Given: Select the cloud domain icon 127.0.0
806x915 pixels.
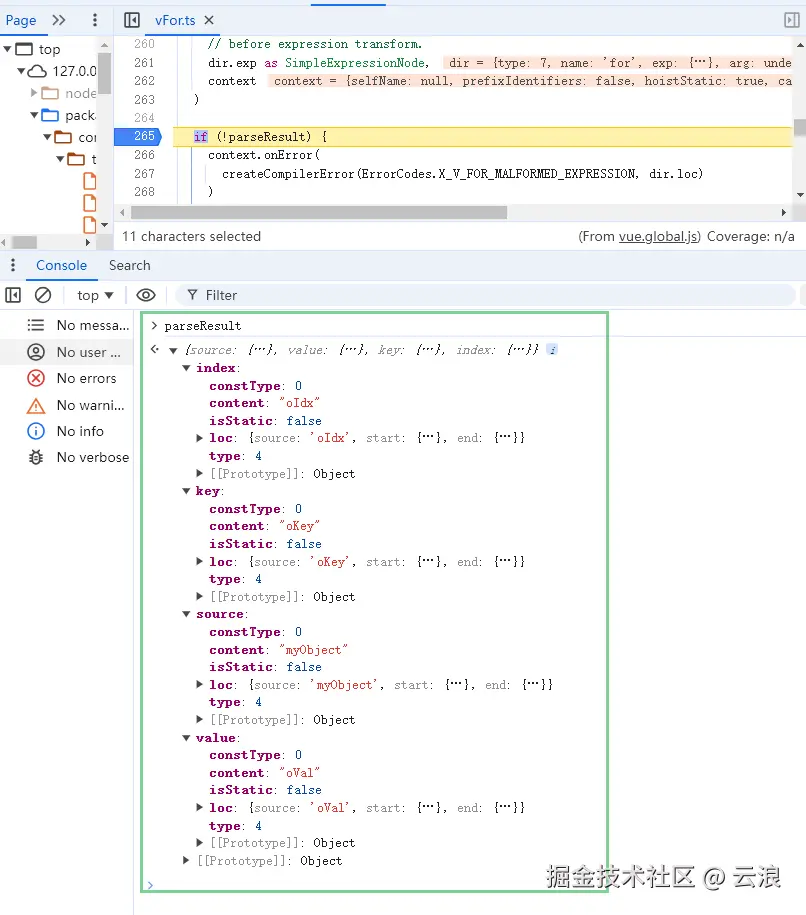Looking at the screenshot, I should coord(37,71).
